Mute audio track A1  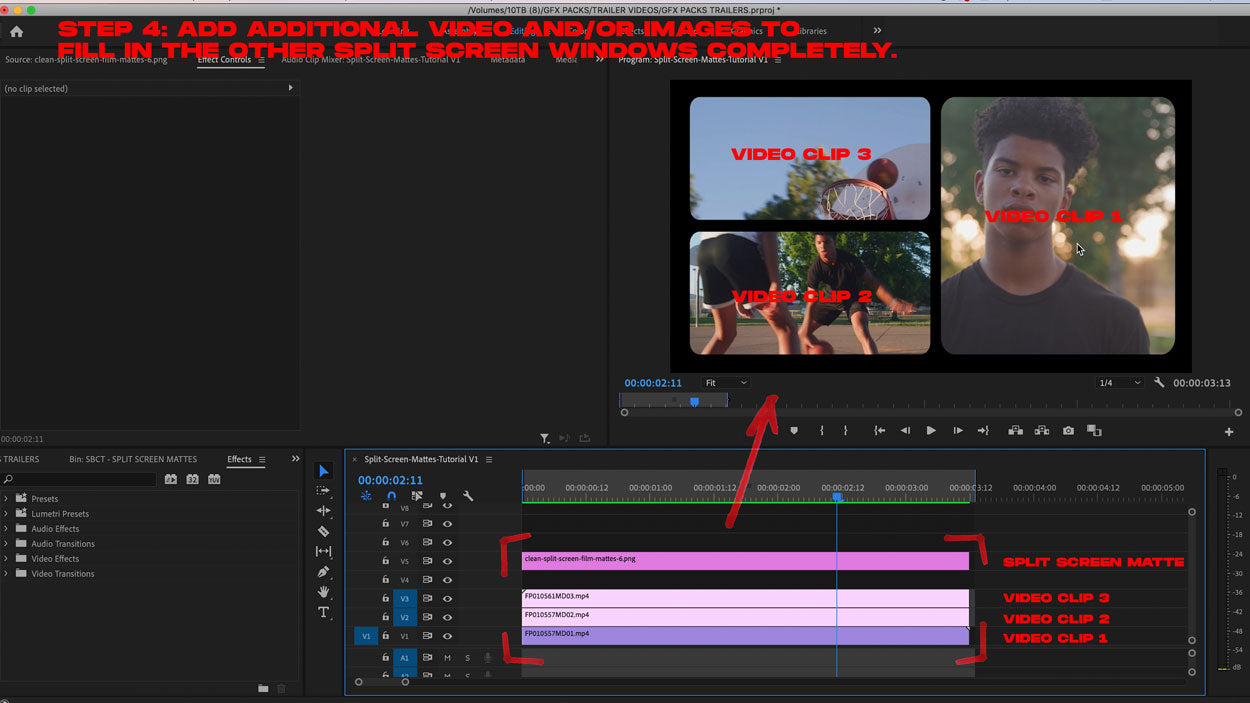tap(447, 658)
